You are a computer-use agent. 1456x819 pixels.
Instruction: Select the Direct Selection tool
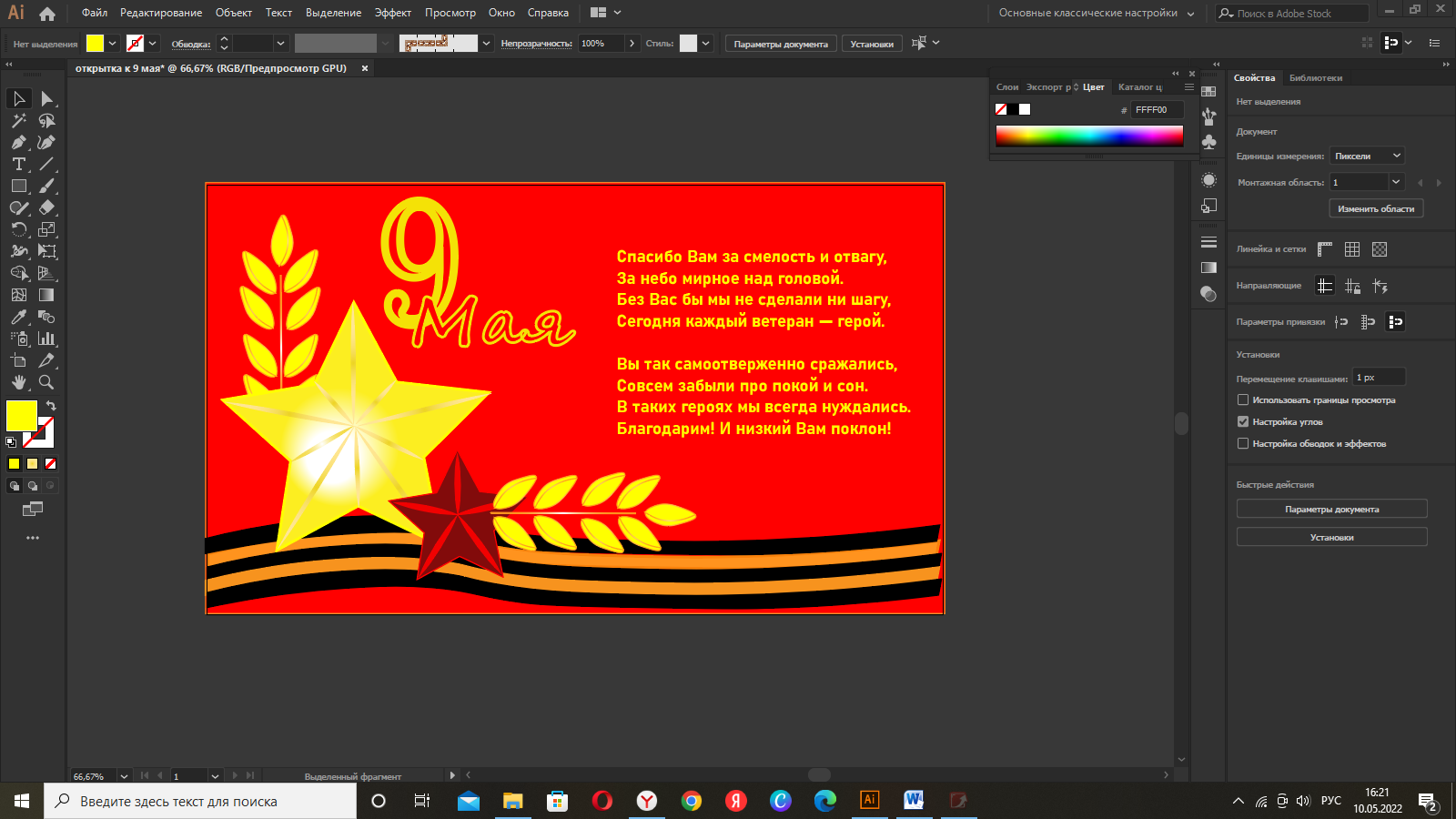pos(46,98)
